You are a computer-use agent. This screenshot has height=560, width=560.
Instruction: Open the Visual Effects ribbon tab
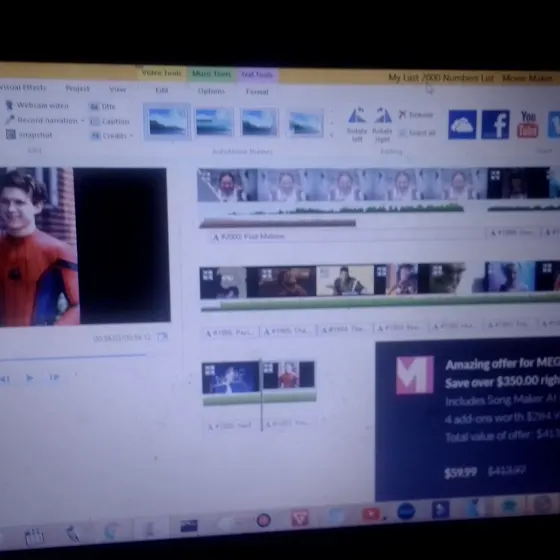pos(23,87)
